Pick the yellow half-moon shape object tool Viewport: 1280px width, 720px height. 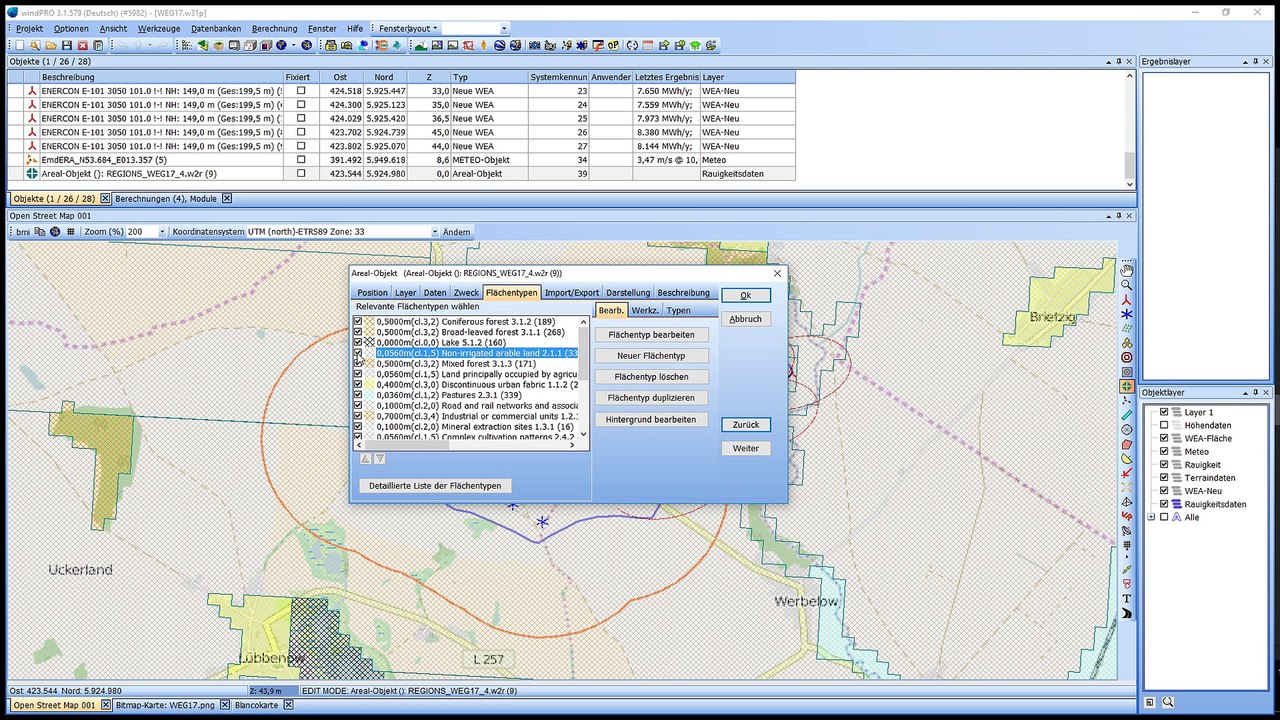point(1127,458)
